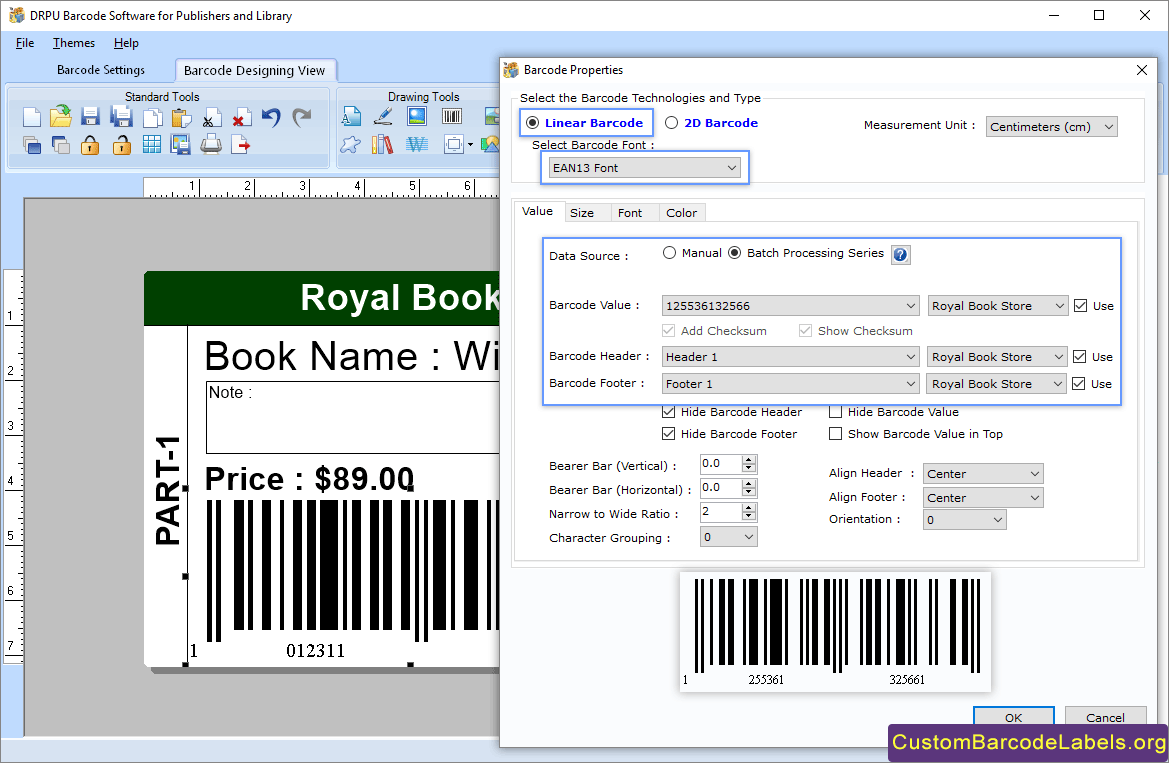The width and height of the screenshot is (1169, 763).
Task: Switch to the Color tab in Barcode Properties
Action: [681, 212]
